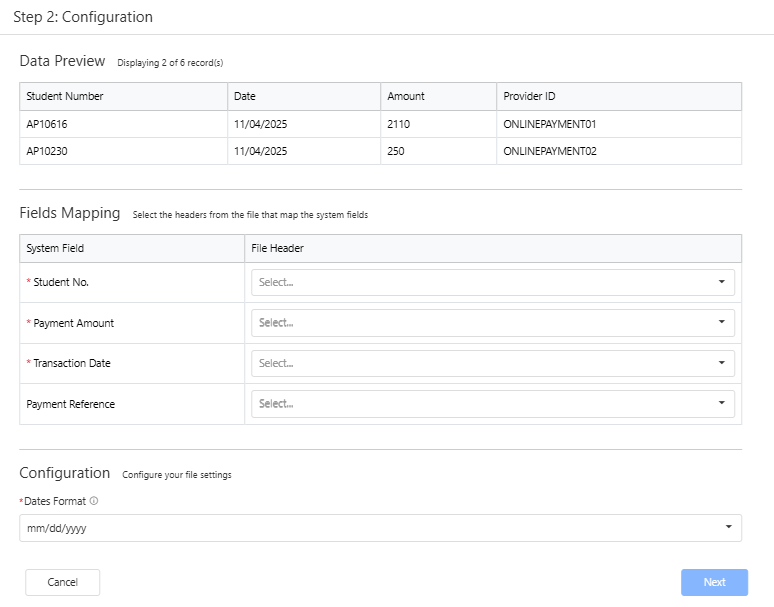The height and width of the screenshot is (607, 774).
Task: Click the Dates Format info icon
Action: [x=94, y=501]
